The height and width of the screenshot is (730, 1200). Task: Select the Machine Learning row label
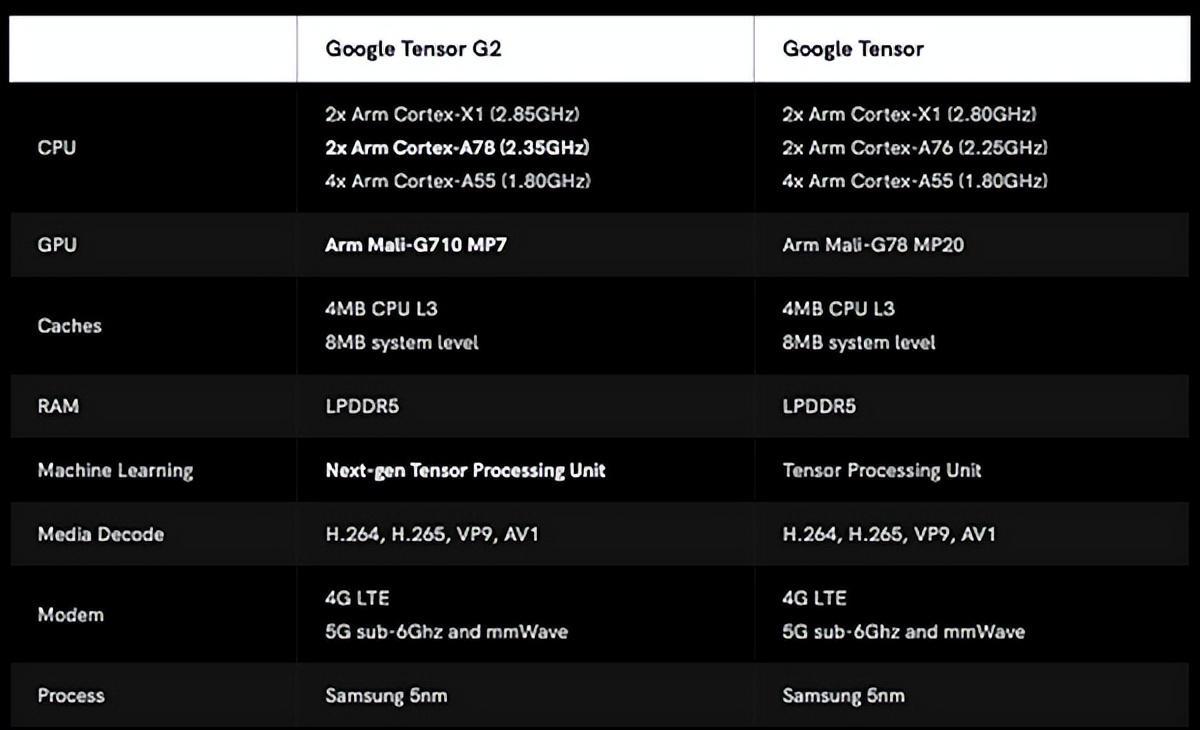(115, 470)
